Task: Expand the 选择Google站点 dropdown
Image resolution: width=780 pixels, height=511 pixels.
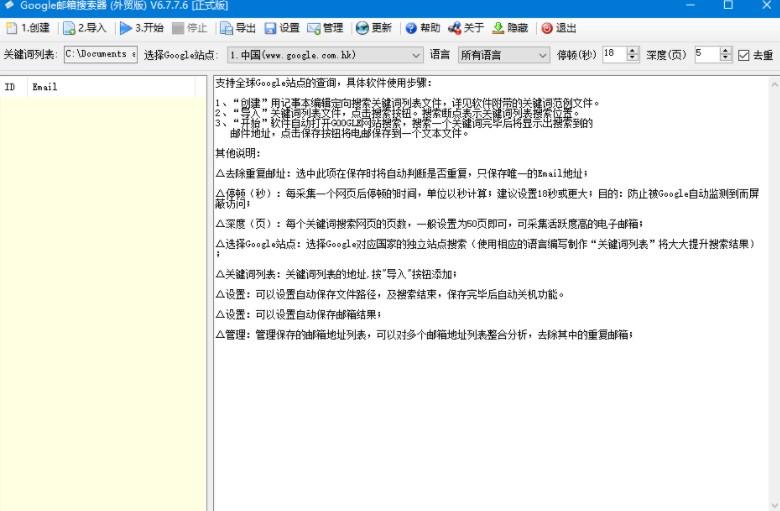Action: (416, 55)
